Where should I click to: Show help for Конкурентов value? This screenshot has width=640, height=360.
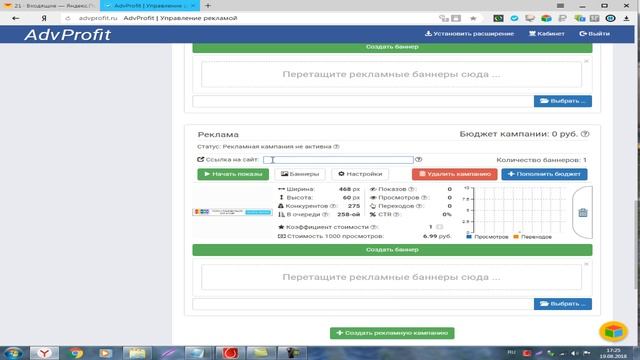(333, 206)
